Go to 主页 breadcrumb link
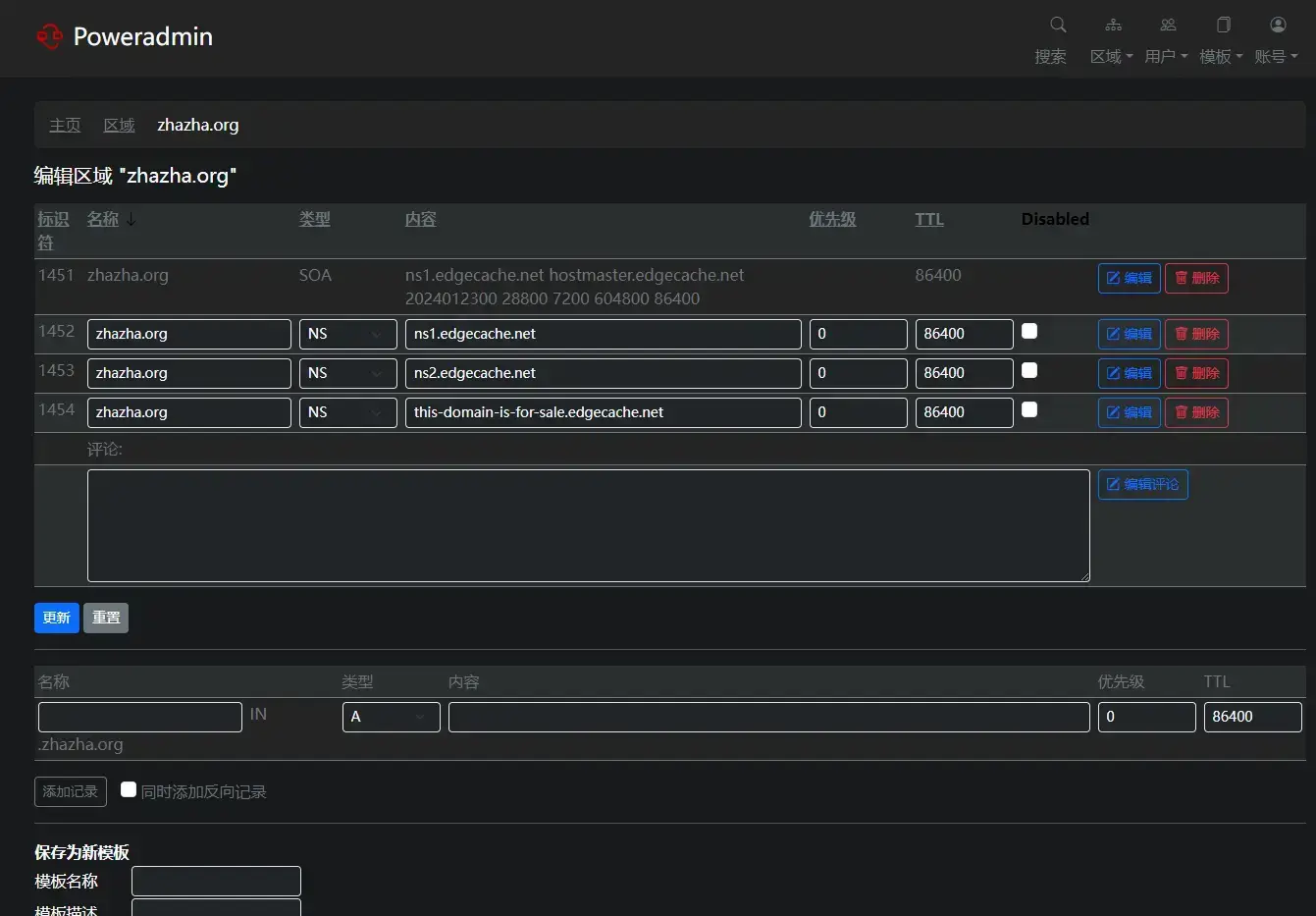Screen dimensions: 1316x916 (x=65, y=125)
